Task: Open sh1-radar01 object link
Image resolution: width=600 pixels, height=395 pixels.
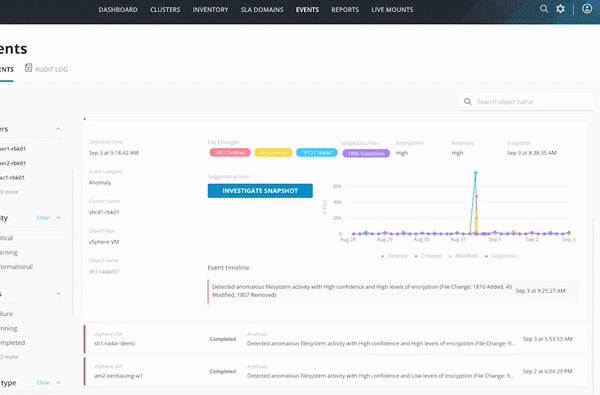Action: [x=104, y=271]
